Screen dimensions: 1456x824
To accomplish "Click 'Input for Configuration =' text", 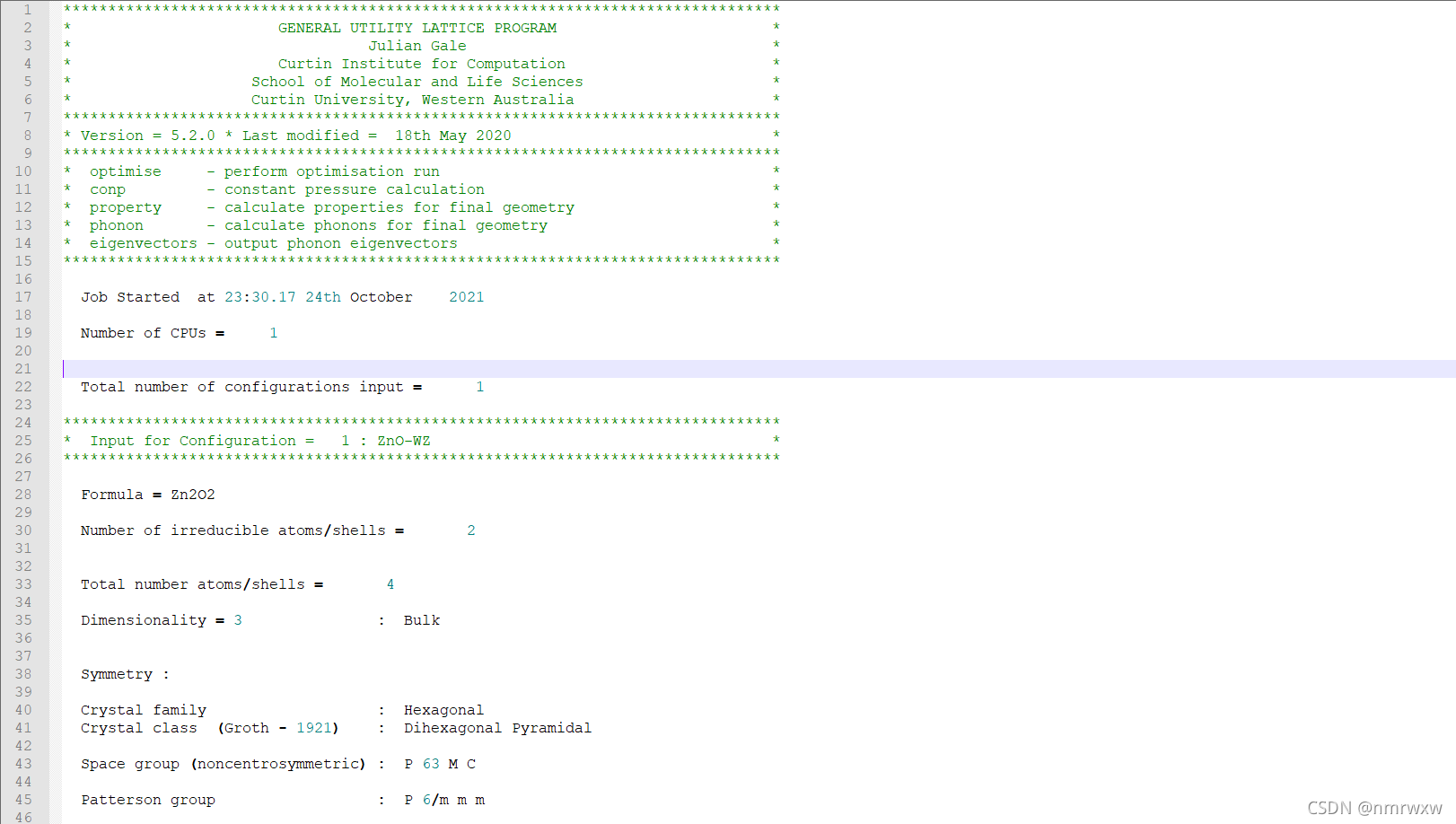I will (x=202, y=441).
